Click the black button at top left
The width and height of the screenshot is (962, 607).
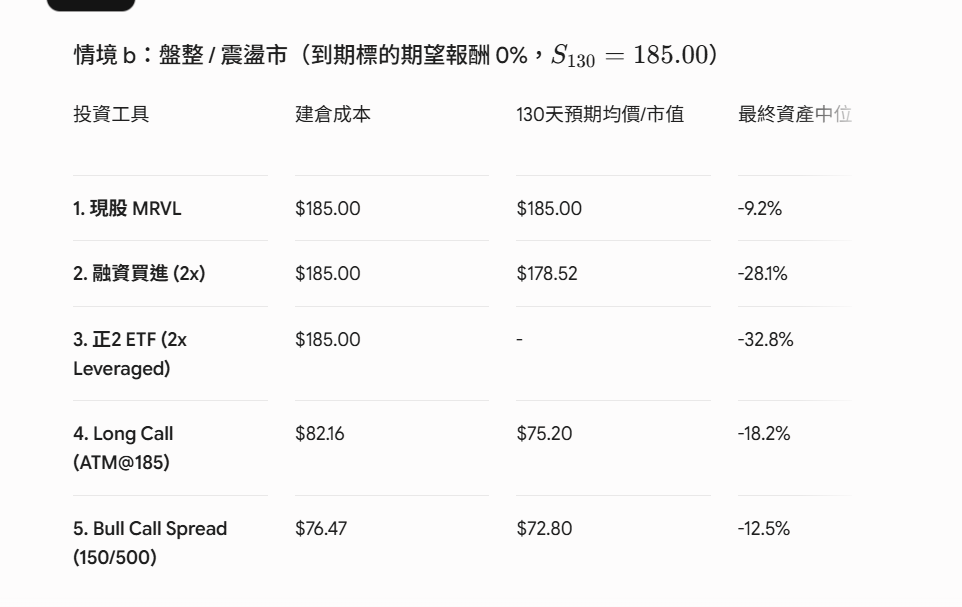tap(91, 5)
